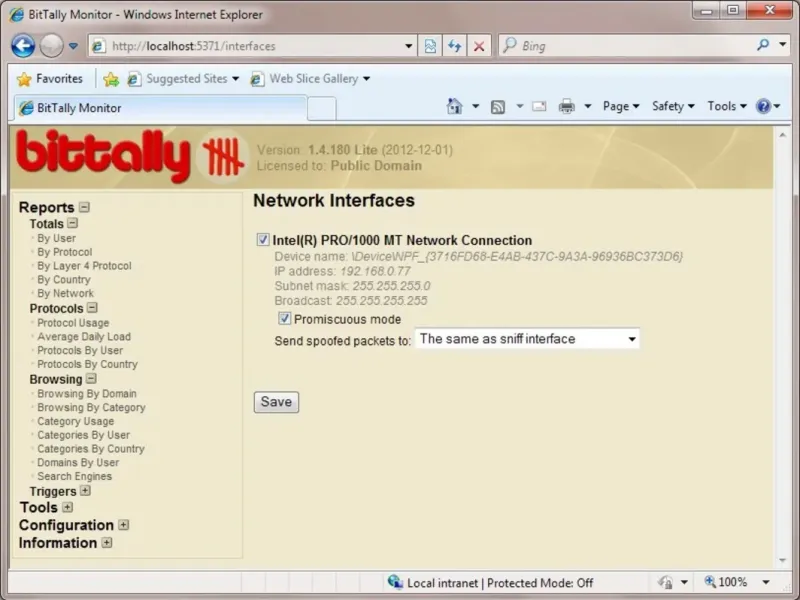Toggle the Promiscuous mode checkbox
Viewport: 800px width, 600px height.
coord(284,318)
